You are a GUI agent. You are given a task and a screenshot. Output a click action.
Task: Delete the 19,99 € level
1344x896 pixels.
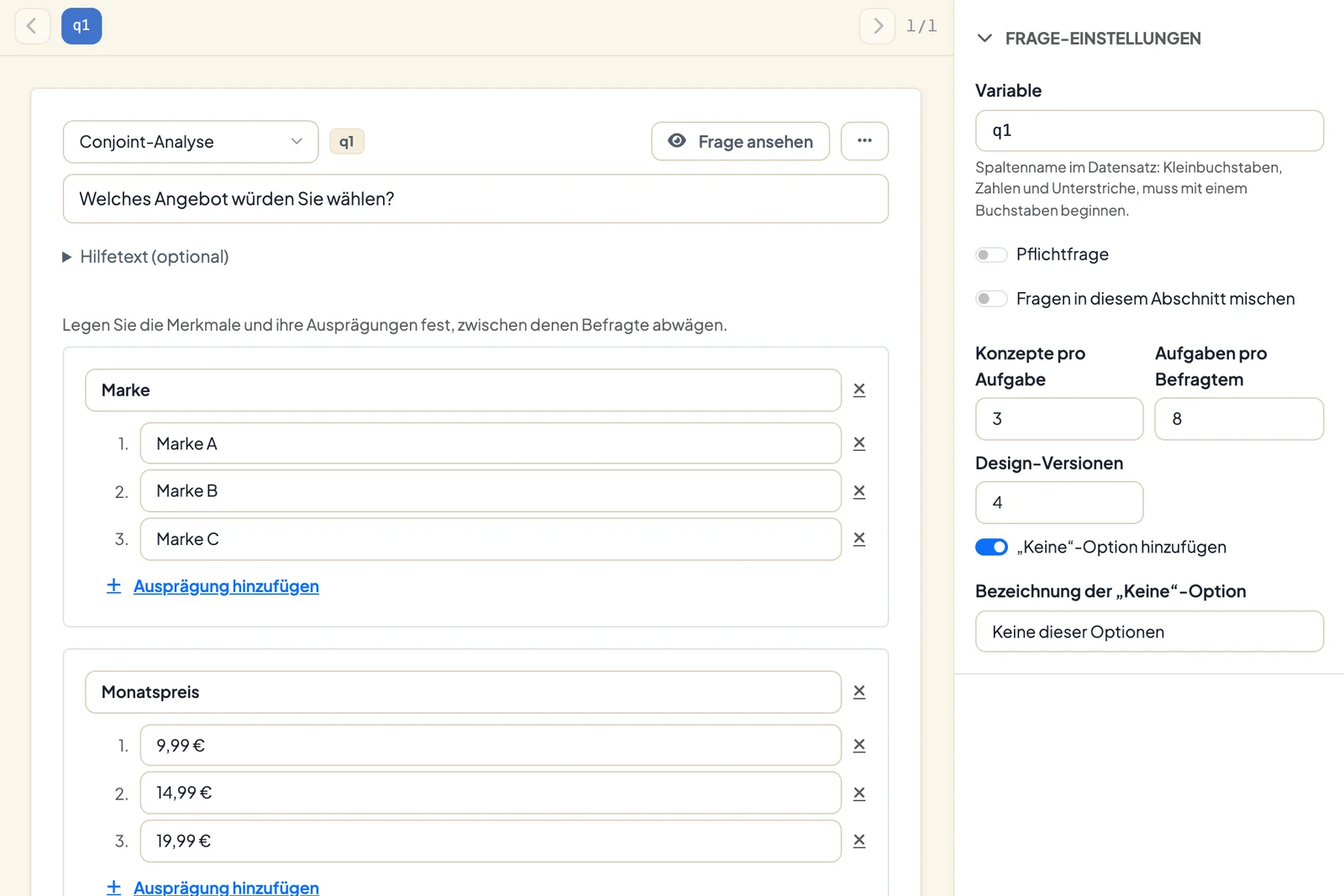point(859,841)
